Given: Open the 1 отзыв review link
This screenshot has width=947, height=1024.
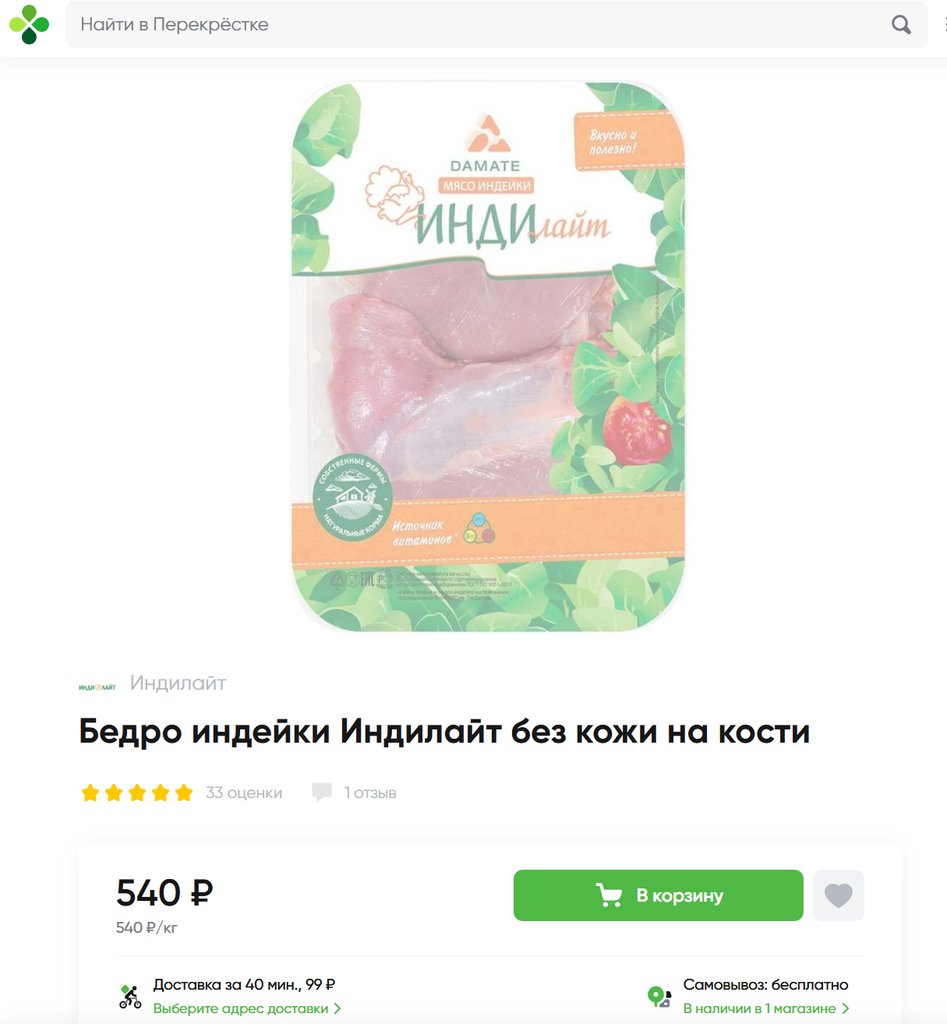Looking at the screenshot, I should [x=370, y=792].
